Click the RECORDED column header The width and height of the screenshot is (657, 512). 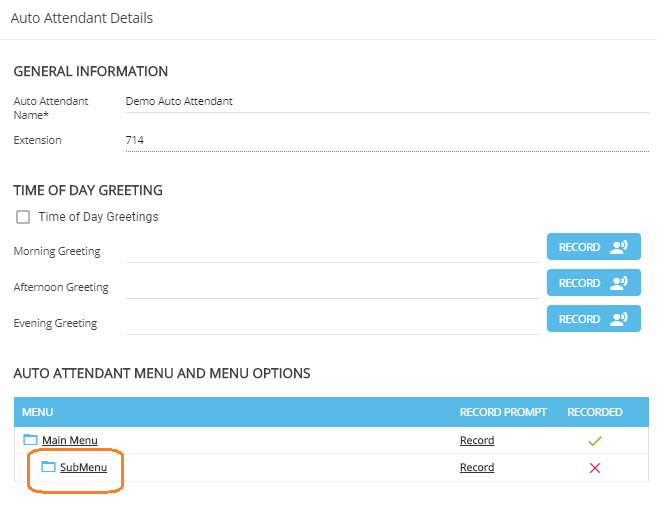(595, 412)
